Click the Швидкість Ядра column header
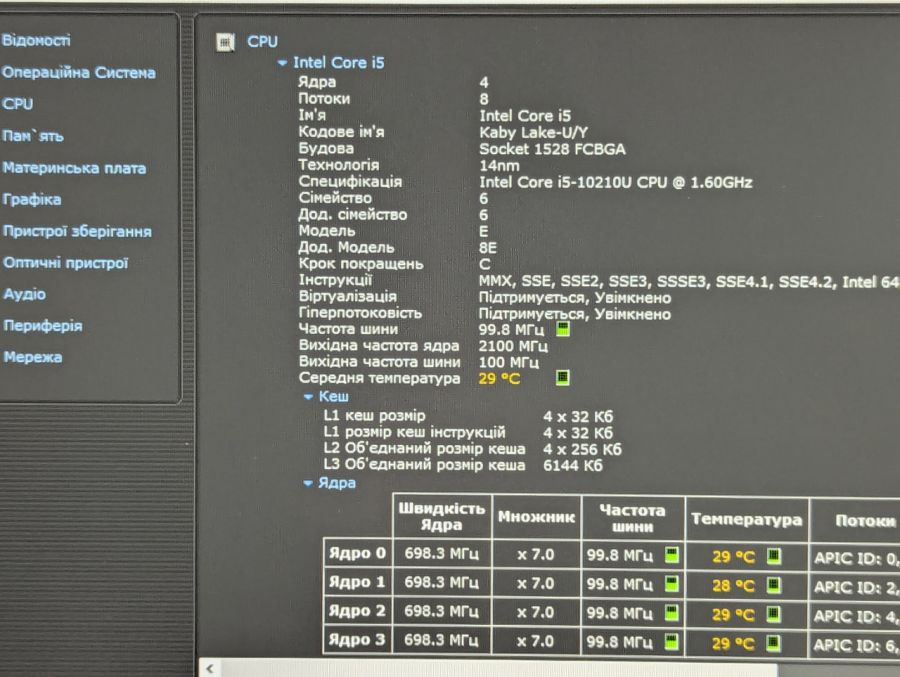This screenshot has width=900, height=677. coord(441,517)
